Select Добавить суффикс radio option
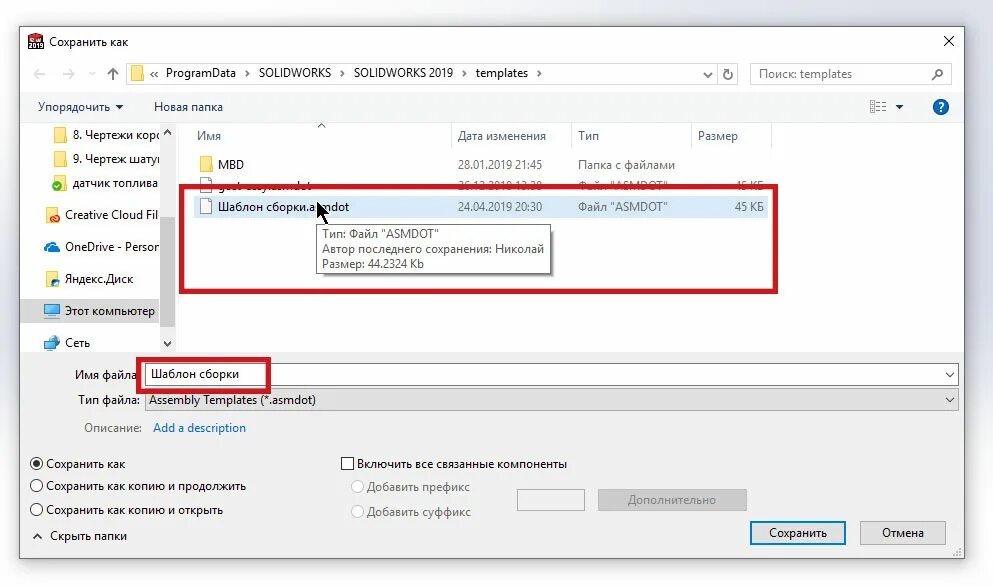 pos(357,511)
